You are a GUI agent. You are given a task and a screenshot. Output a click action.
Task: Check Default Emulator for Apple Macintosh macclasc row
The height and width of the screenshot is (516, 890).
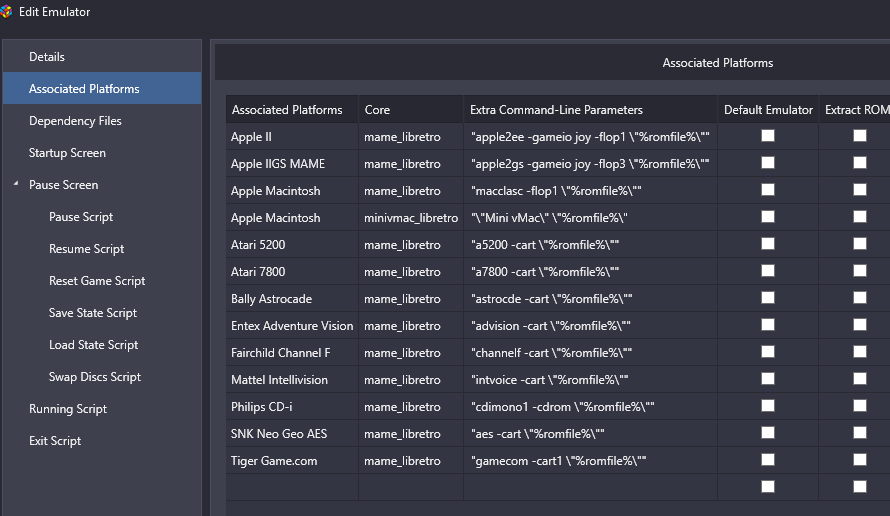pos(768,190)
